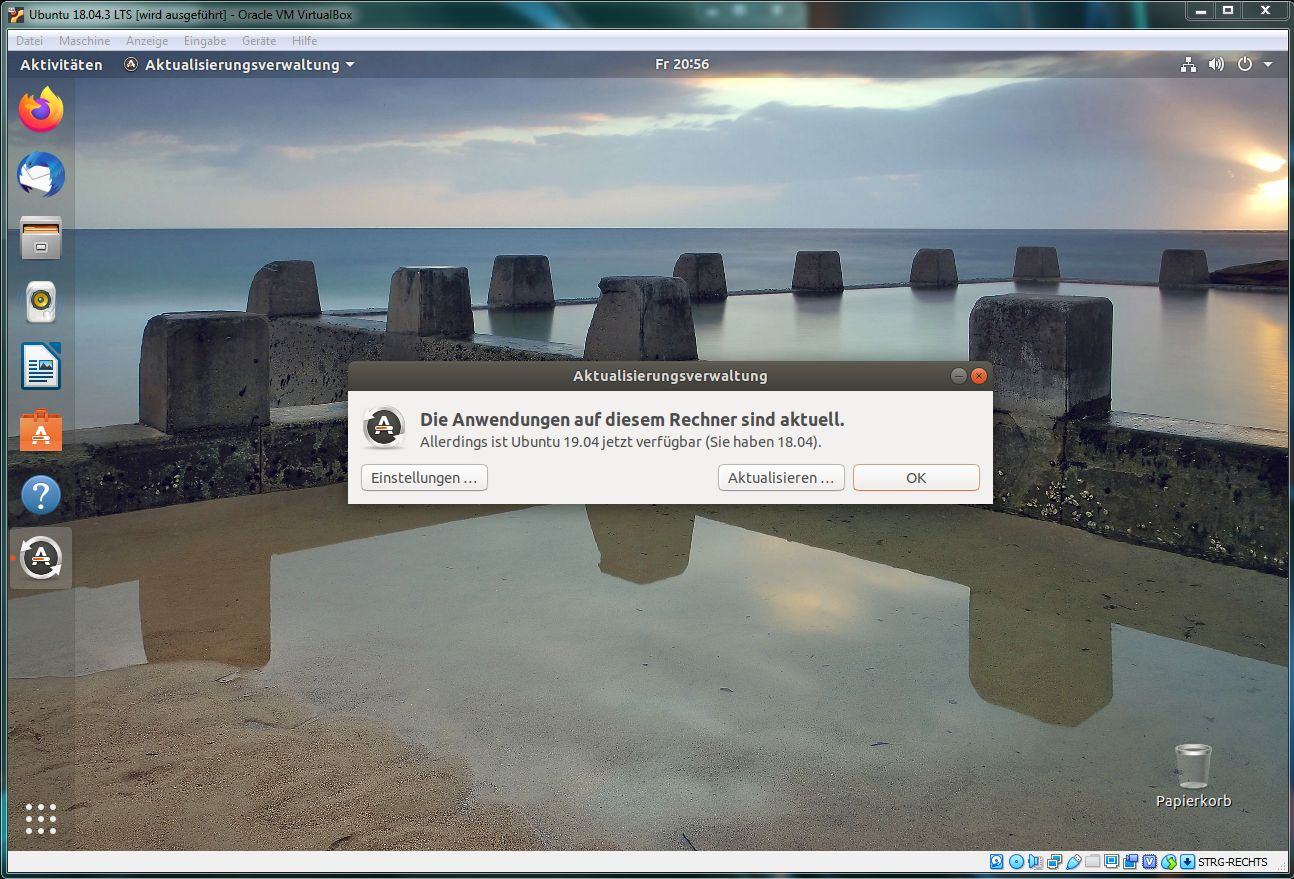Open the Datei menu in VirtualBox

(x=29, y=41)
